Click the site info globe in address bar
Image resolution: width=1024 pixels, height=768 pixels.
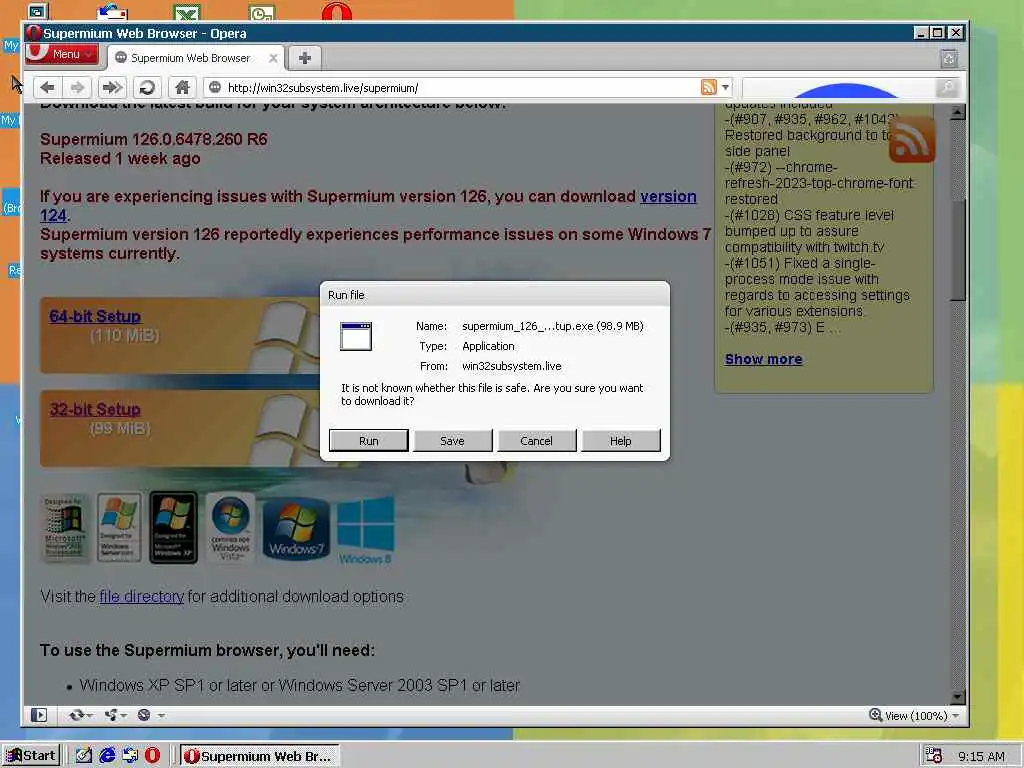click(215, 88)
